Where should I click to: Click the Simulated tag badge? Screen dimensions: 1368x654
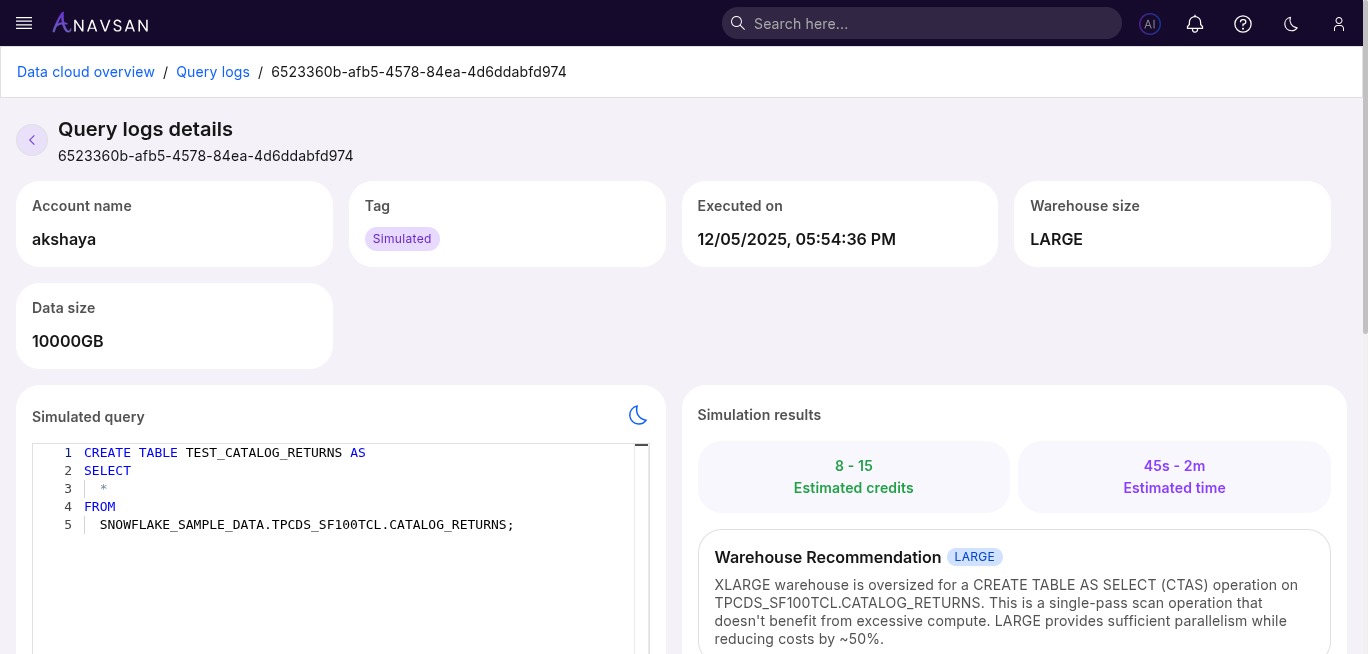[x=402, y=239]
